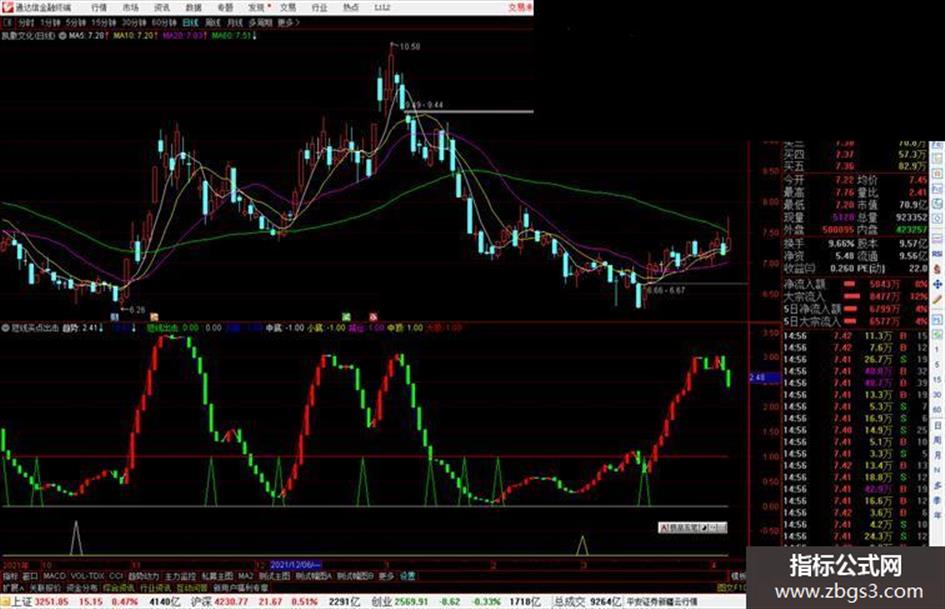Select the CCI indicator tab
Viewport: 945px width, 609px height.
click(116, 576)
